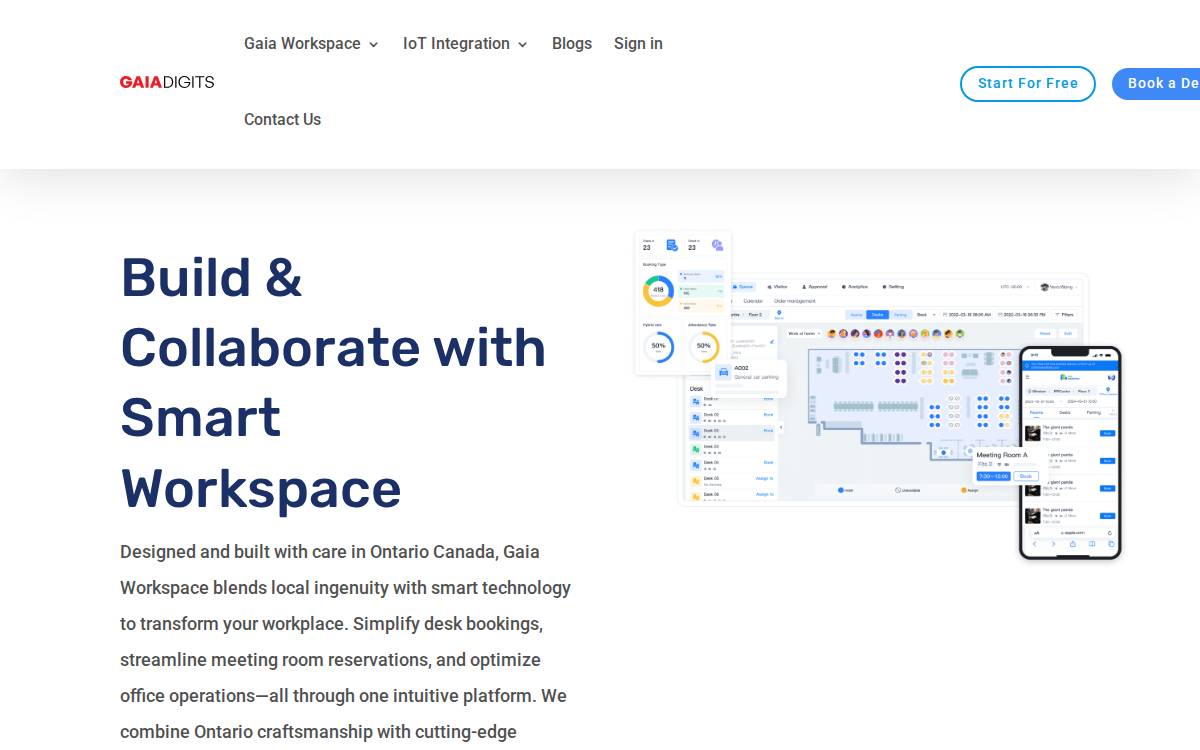
Task: Click the Book a Demo button
Action: (1156, 84)
